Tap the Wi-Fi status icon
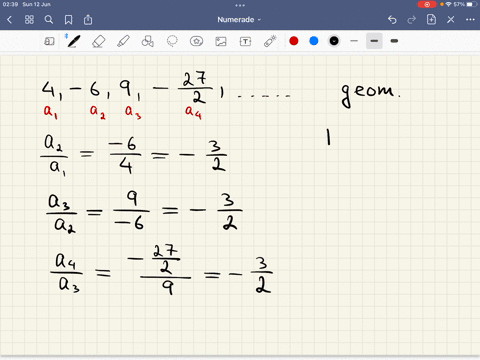The width and height of the screenshot is (480, 360). (x=449, y=4)
